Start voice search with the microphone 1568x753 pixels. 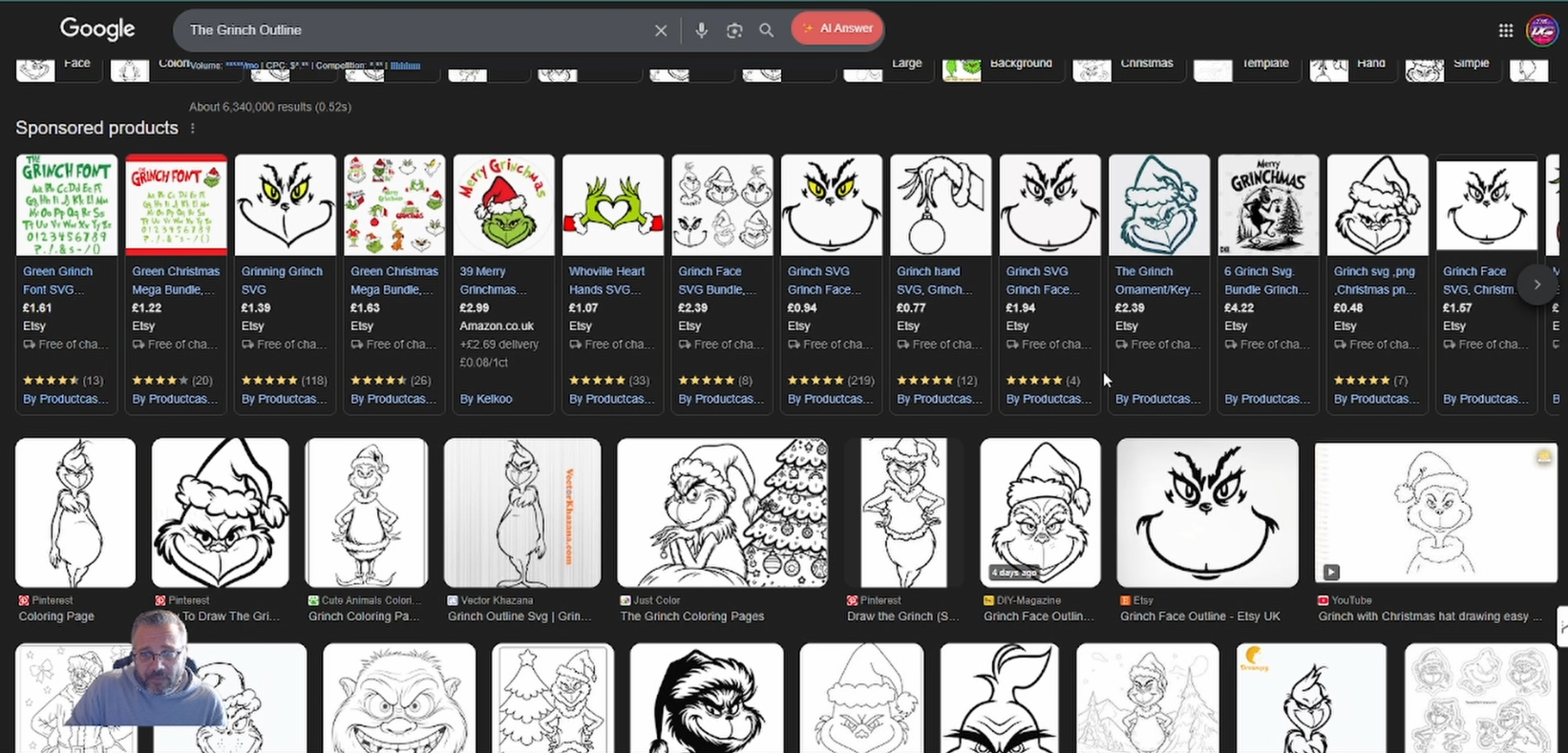click(x=701, y=31)
